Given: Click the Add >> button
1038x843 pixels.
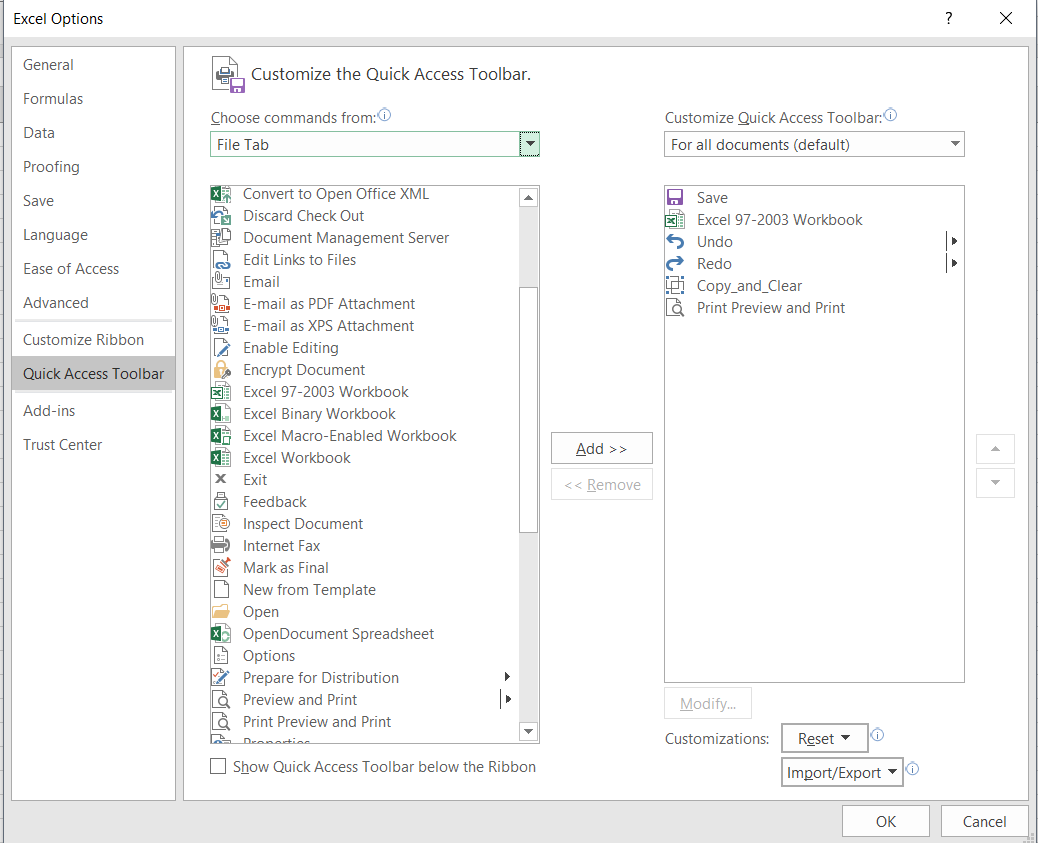Looking at the screenshot, I should click(x=601, y=449).
